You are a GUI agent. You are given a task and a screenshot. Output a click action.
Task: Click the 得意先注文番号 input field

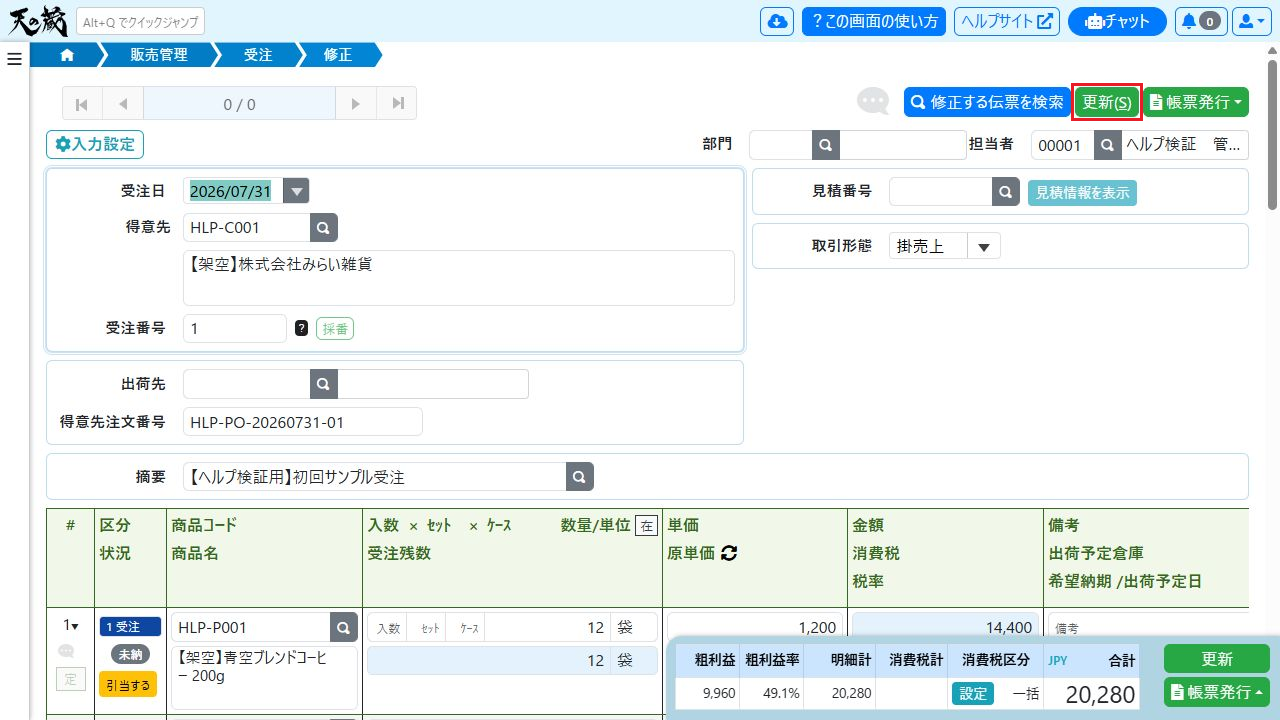(303, 422)
